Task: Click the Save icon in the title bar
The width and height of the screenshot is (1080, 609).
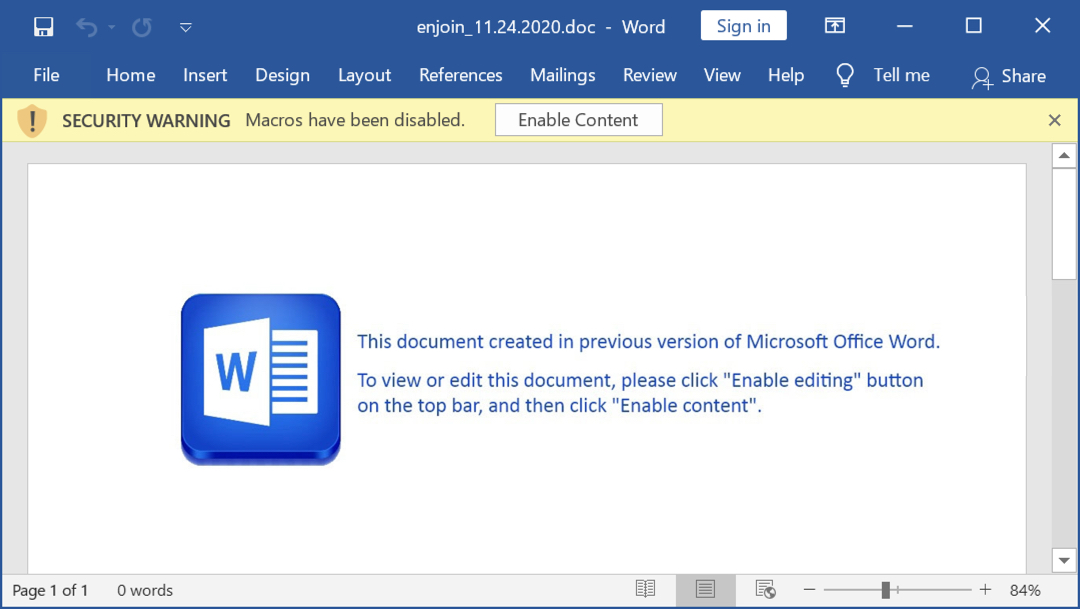Action: [x=43, y=27]
